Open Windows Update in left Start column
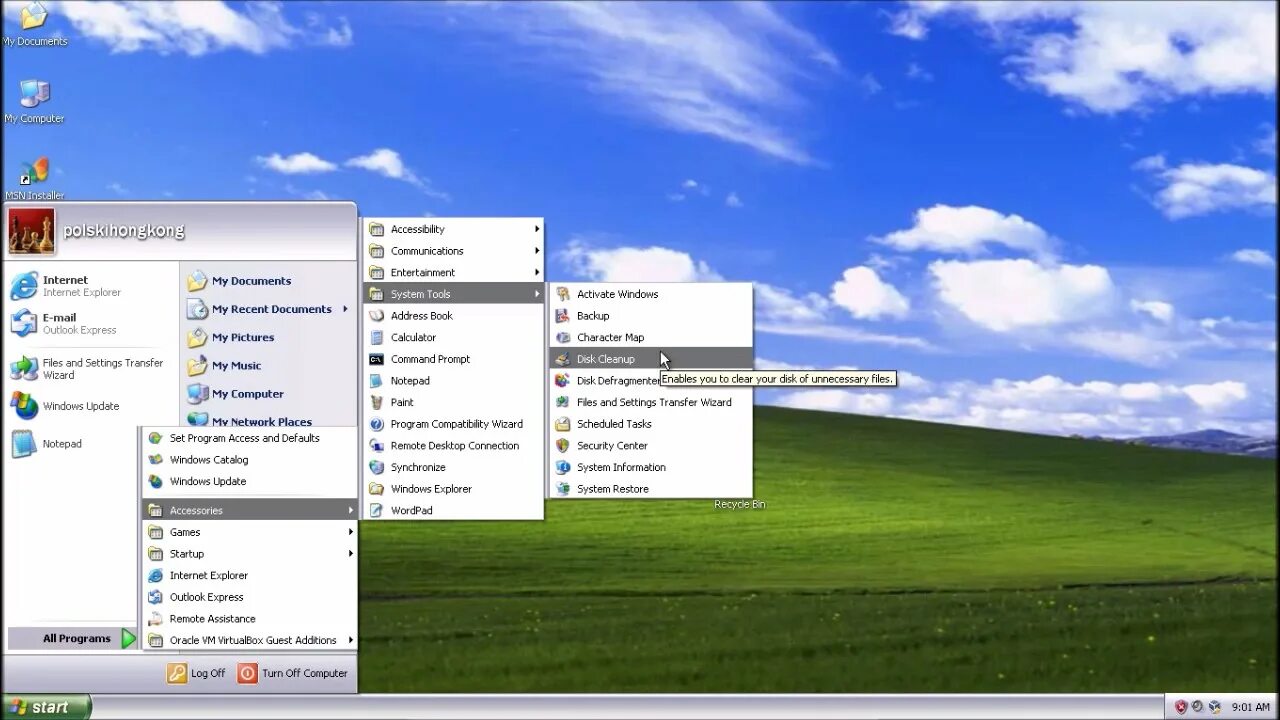 point(90,406)
